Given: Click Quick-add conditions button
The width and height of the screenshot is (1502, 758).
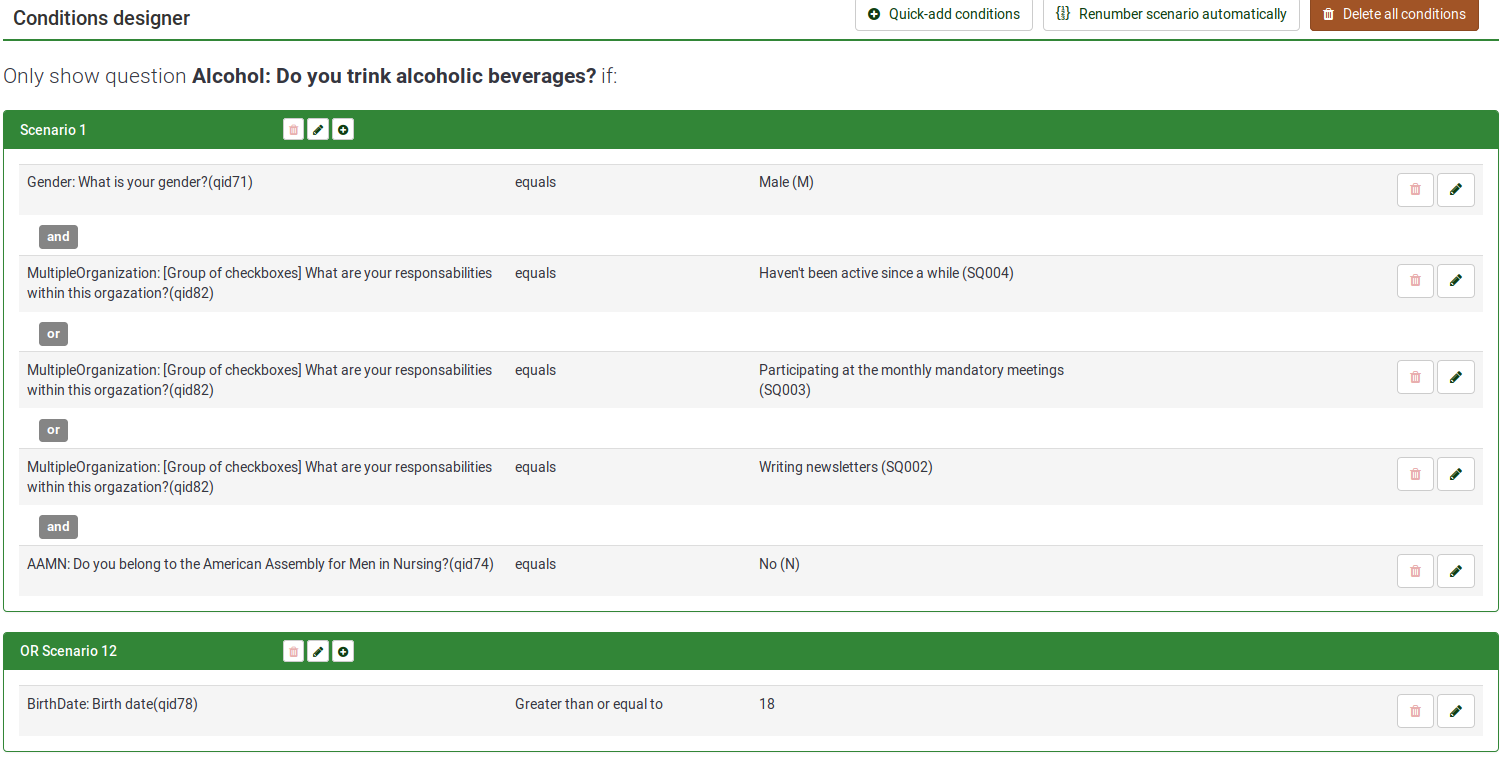Looking at the screenshot, I should [943, 14].
